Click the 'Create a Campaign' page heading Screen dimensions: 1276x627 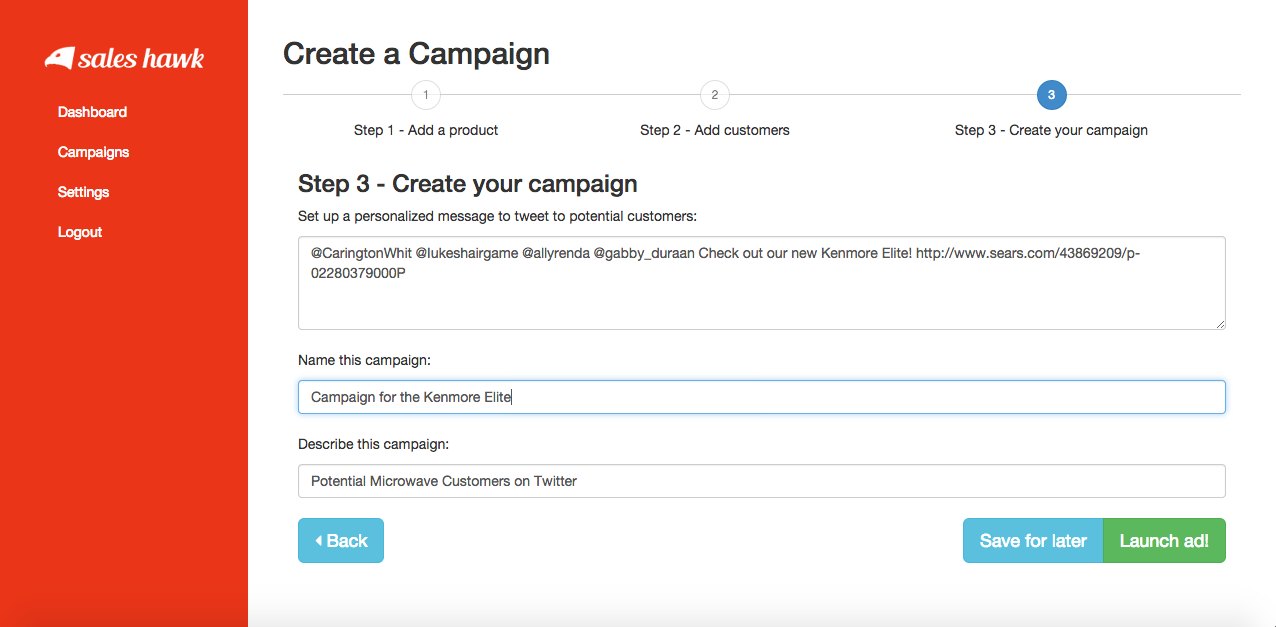(416, 54)
